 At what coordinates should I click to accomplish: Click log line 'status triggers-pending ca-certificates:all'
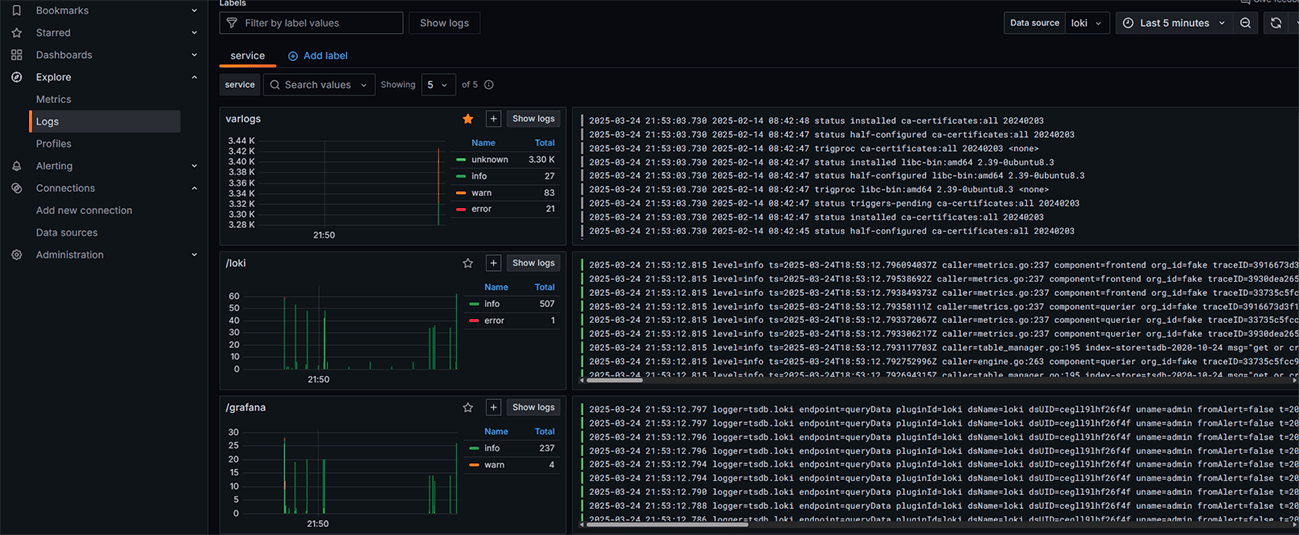(832, 203)
